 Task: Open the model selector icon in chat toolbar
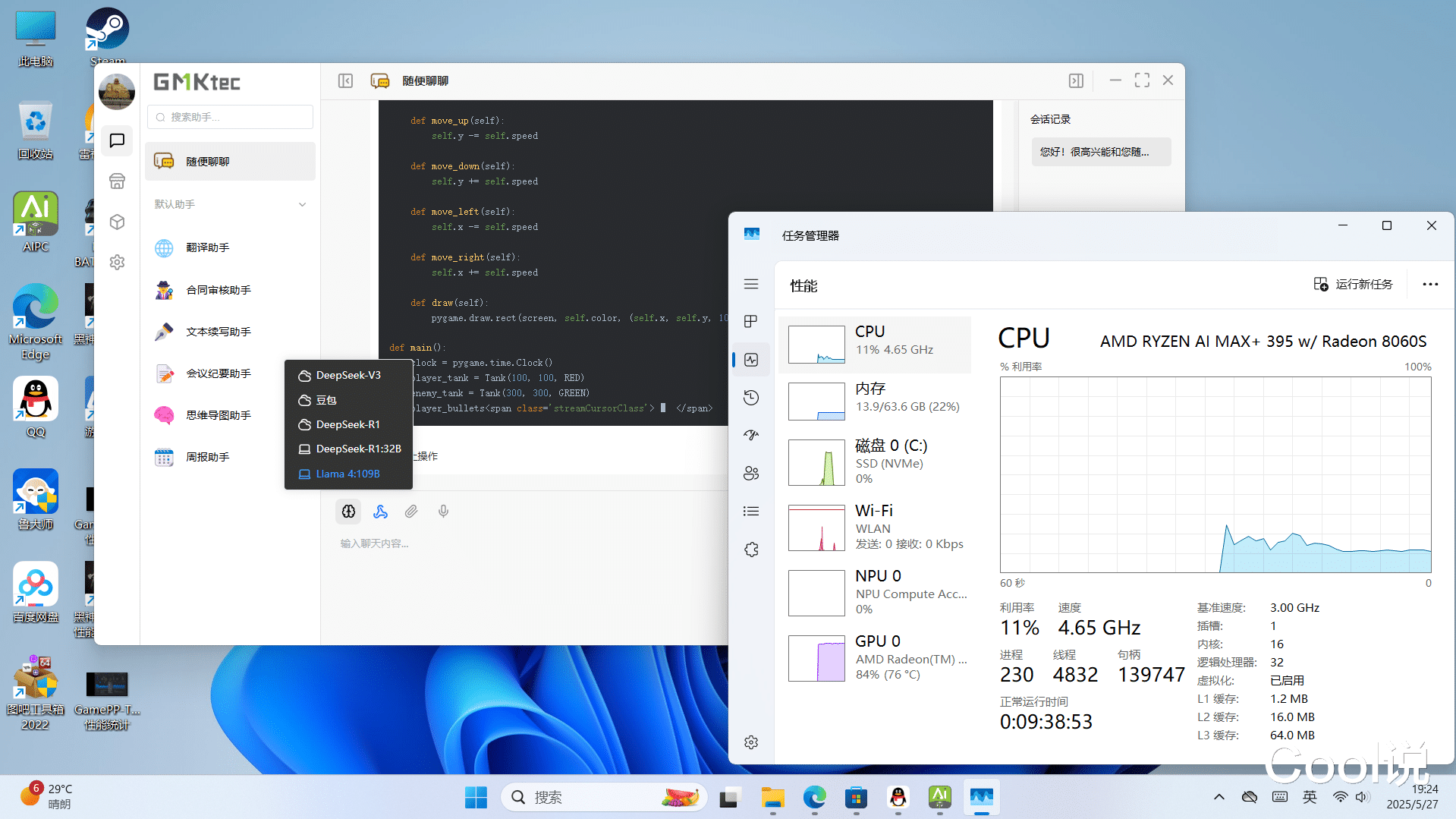(348, 512)
